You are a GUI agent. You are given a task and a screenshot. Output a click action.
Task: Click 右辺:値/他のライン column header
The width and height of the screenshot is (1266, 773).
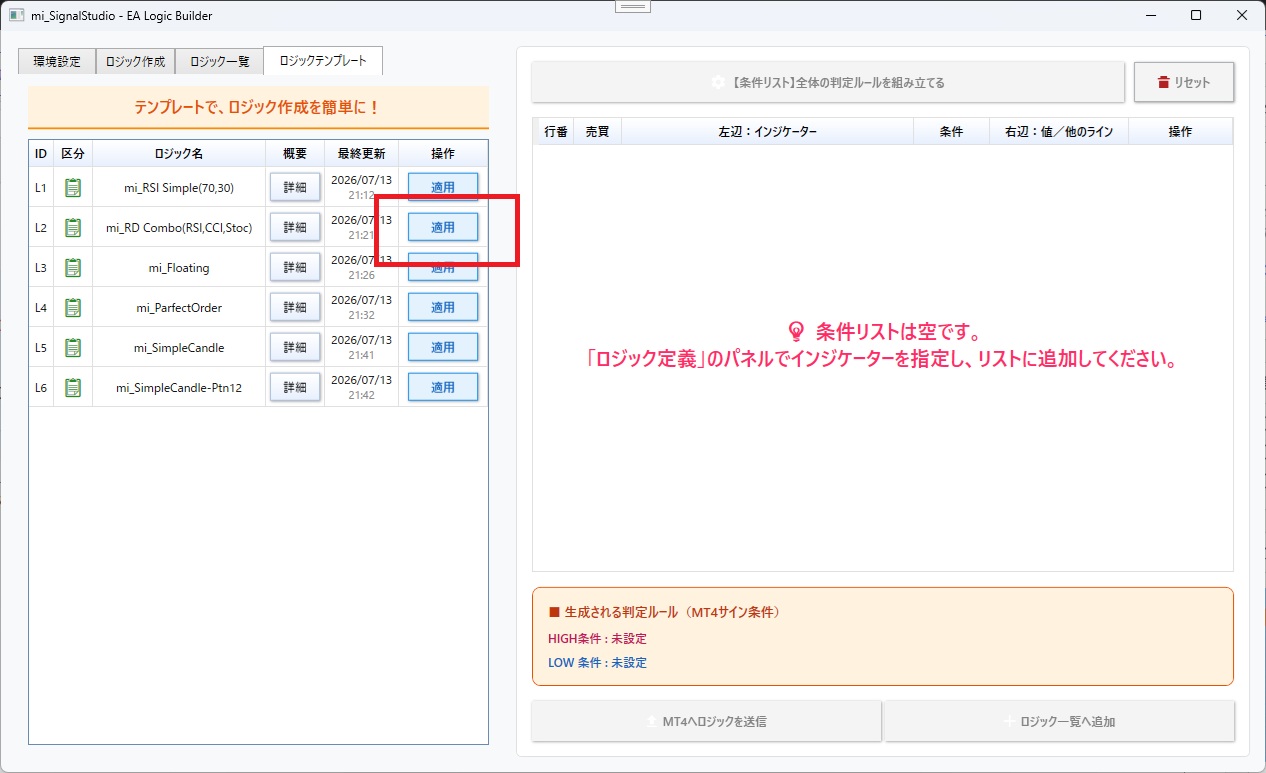pos(1058,131)
